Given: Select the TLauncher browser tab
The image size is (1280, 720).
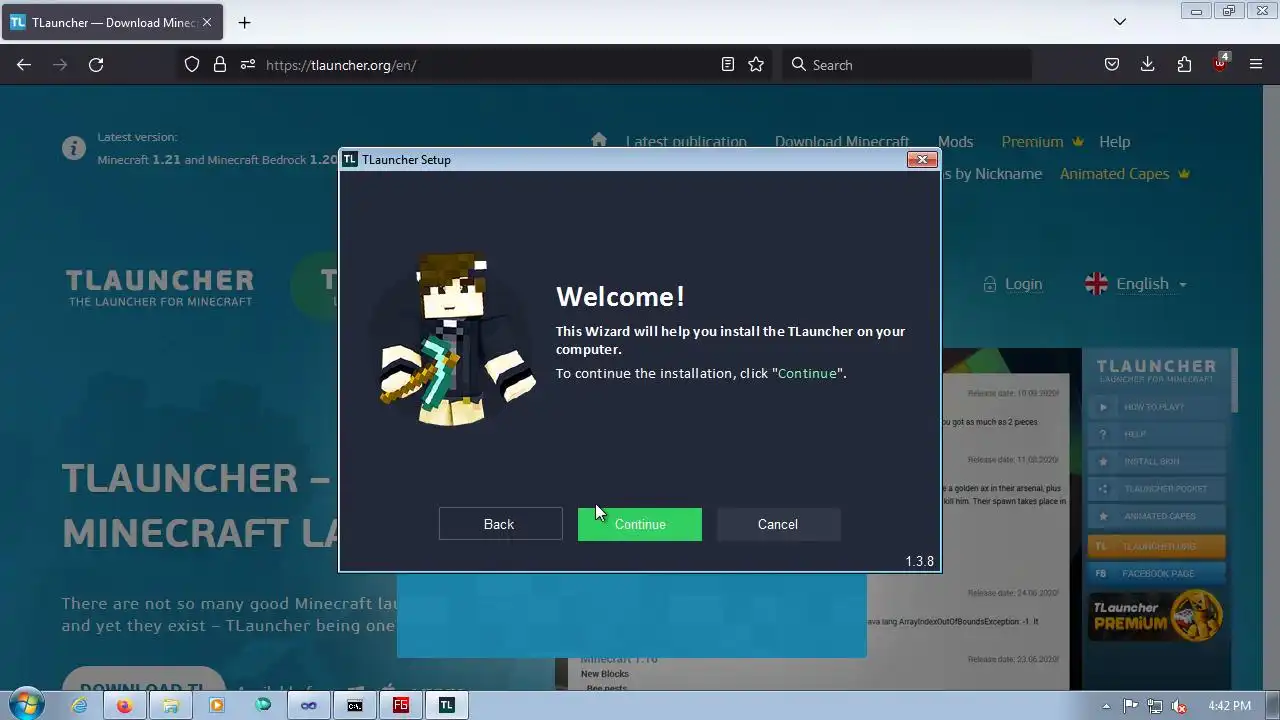Looking at the screenshot, I should 112,22.
